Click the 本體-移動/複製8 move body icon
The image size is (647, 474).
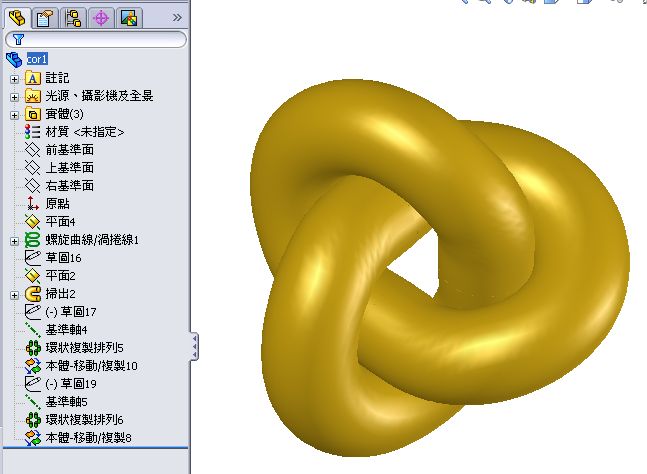point(33,438)
